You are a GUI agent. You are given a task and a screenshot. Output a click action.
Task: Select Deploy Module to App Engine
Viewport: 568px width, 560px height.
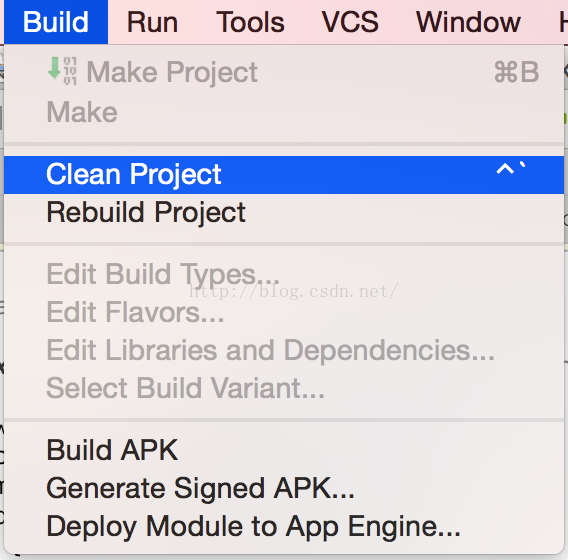pos(284,526)
